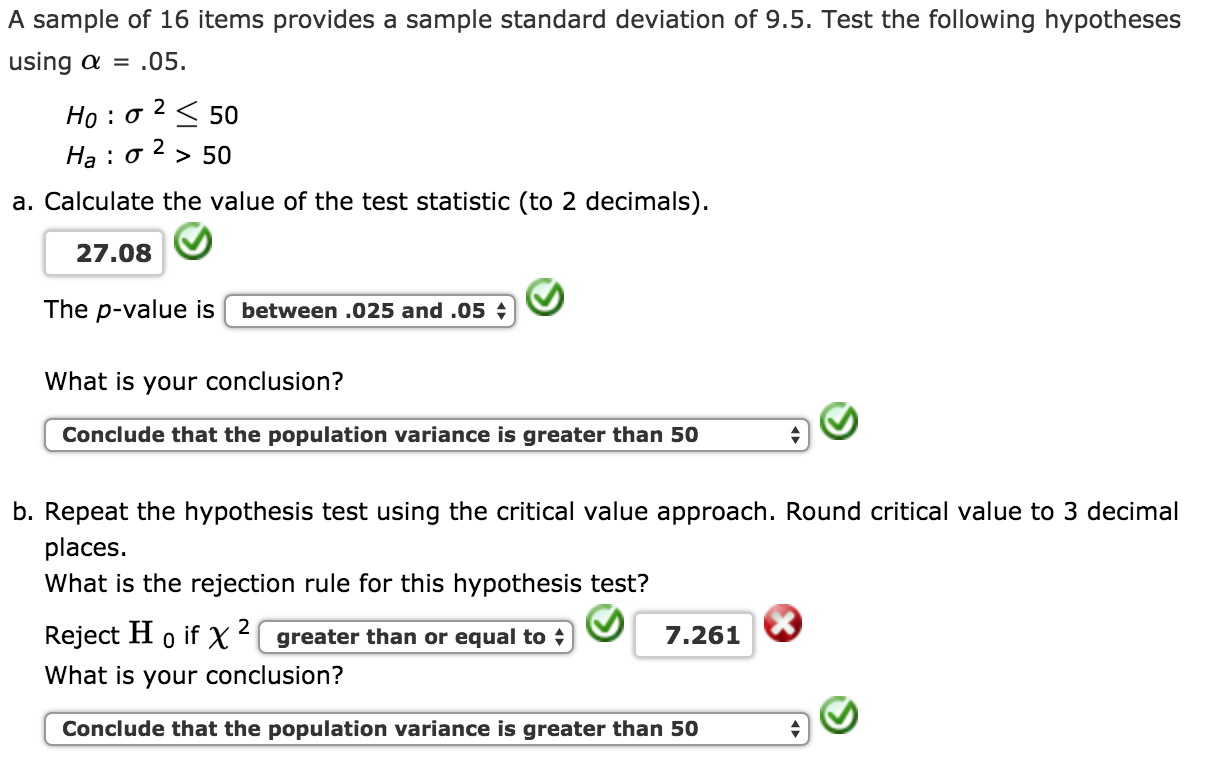Click the checkmark beside part a conclusion
Screen dimensions: 1208x782
pyautogui.click(x=840, y=423)
